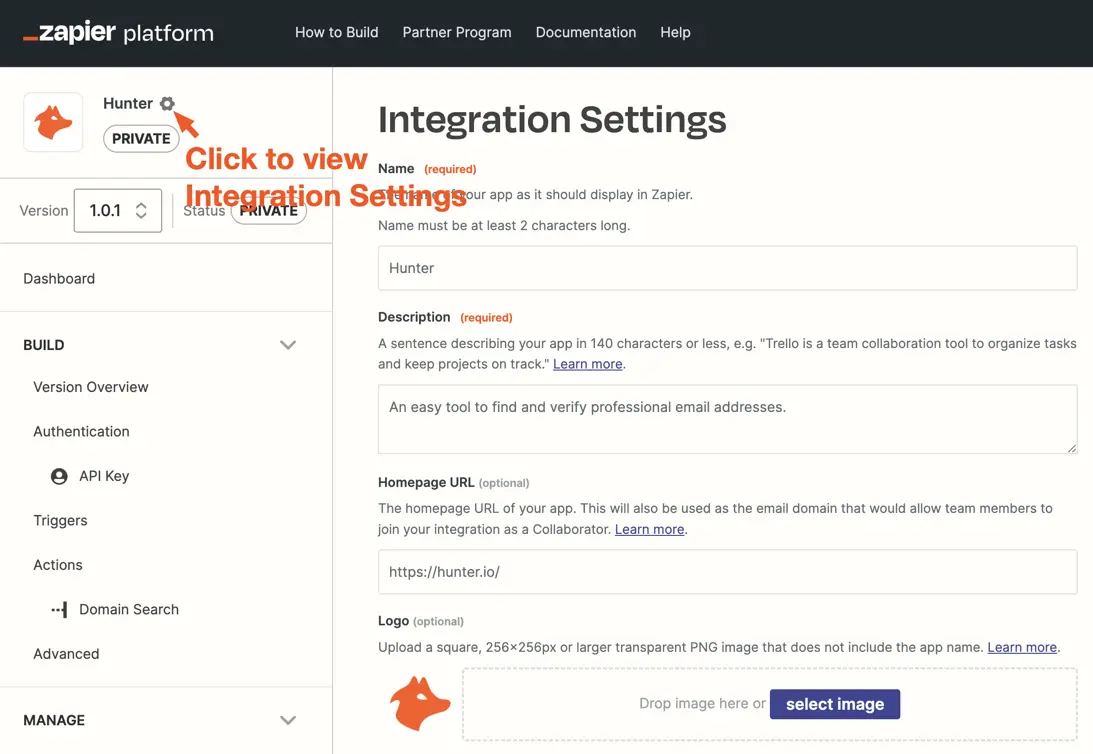Open Triggers section

[61, 521]
